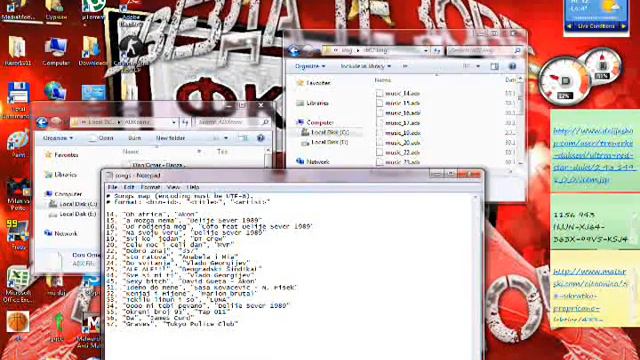Select Local Disk (E:) in left Explorer
This screenshot has width=640, height=360.
click(73, 214)
